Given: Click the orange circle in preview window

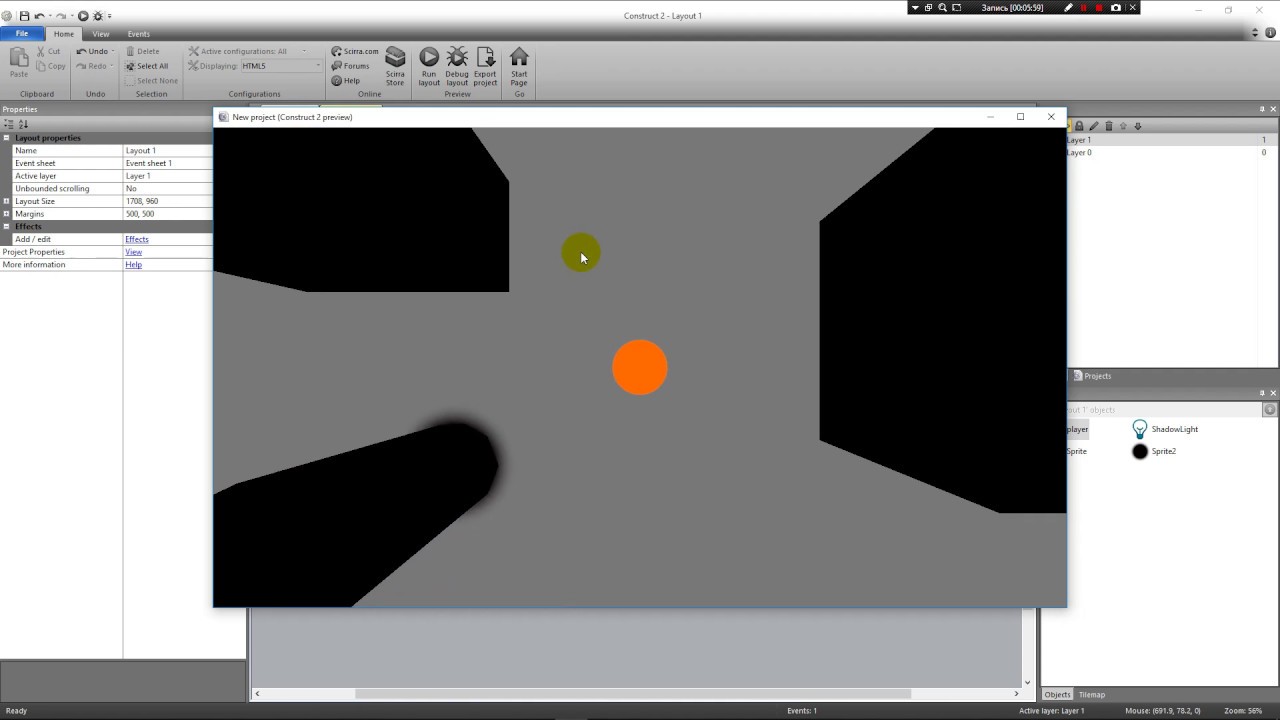Looking at the screenshot, I should coord(640,367).
